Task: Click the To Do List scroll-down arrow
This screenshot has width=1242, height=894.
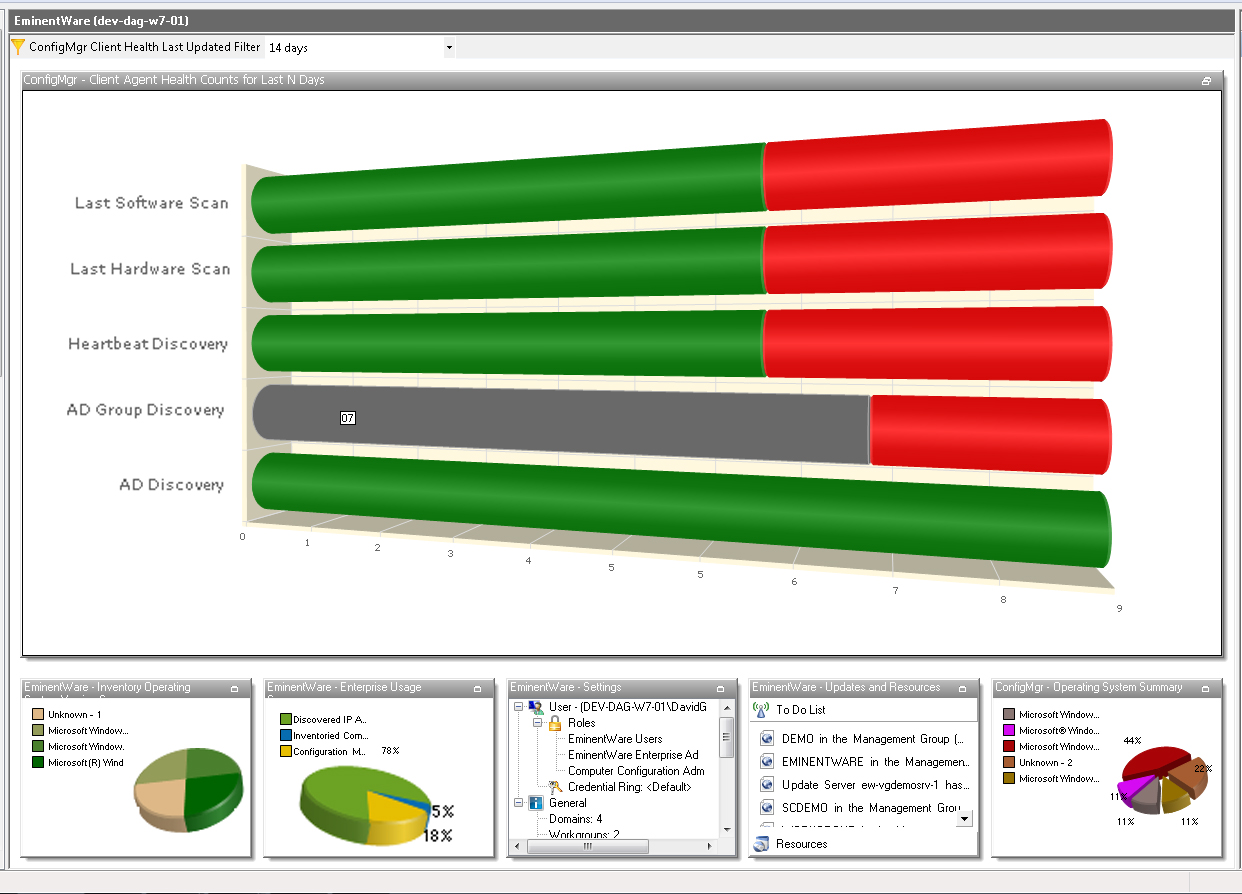Action: click(964, 818)
